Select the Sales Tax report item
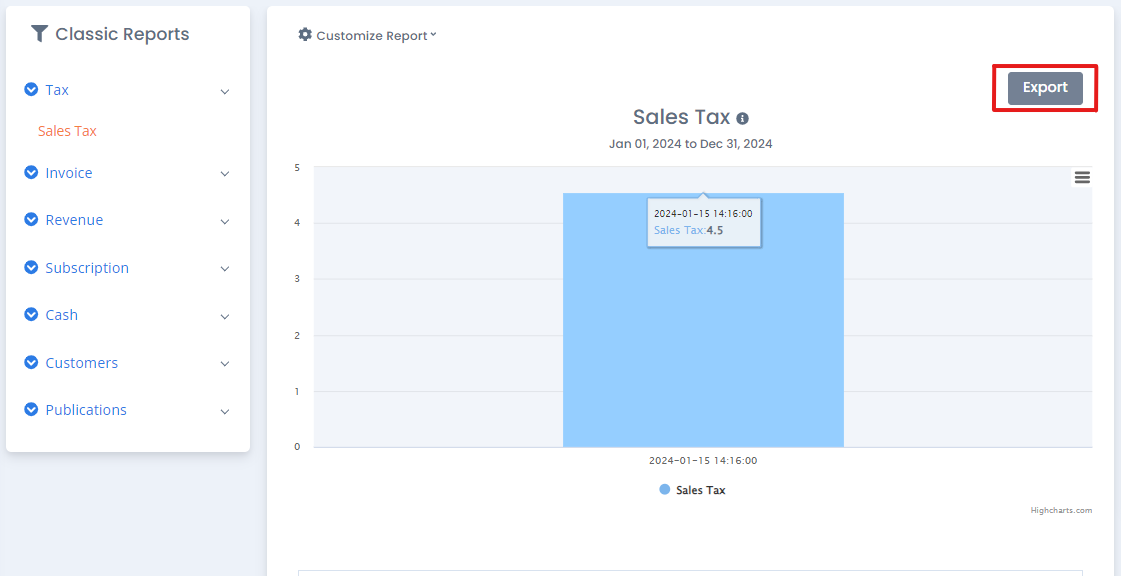This screenshot has width=1121, height=576. coord(67,131)
